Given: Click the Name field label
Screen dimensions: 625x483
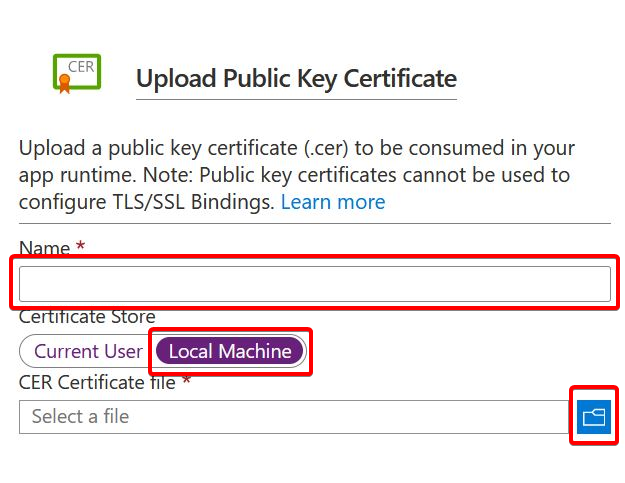Looking at the screenshot, I should tap(44, 247).
